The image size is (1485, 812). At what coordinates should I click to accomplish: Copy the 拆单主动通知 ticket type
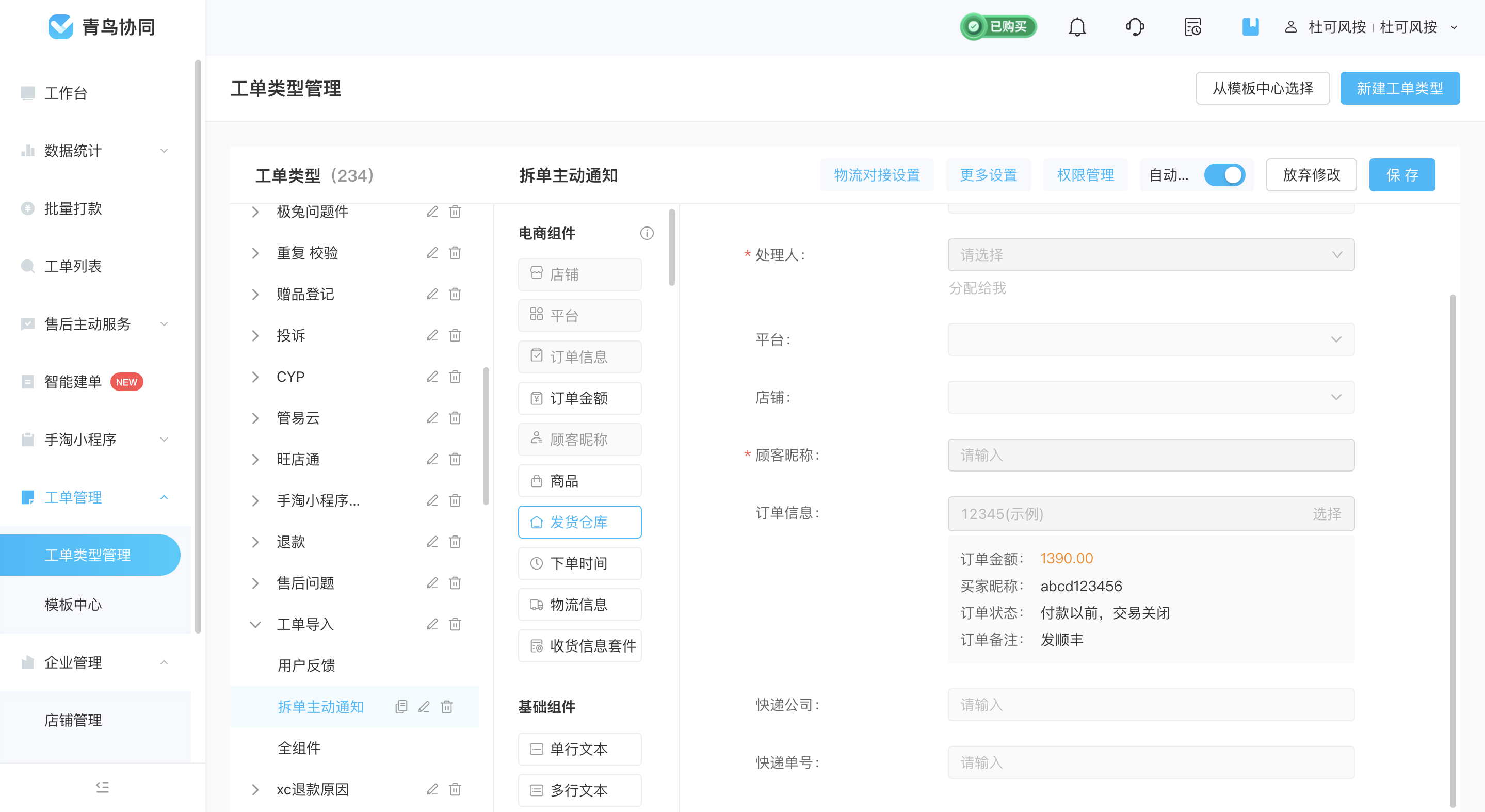coord(401,707)
